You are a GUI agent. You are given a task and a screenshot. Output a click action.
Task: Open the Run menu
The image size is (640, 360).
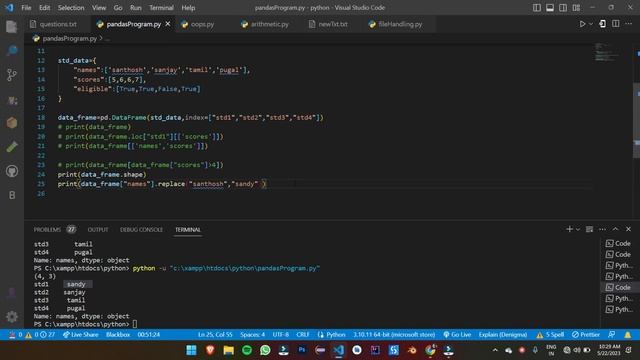(136, 8)
